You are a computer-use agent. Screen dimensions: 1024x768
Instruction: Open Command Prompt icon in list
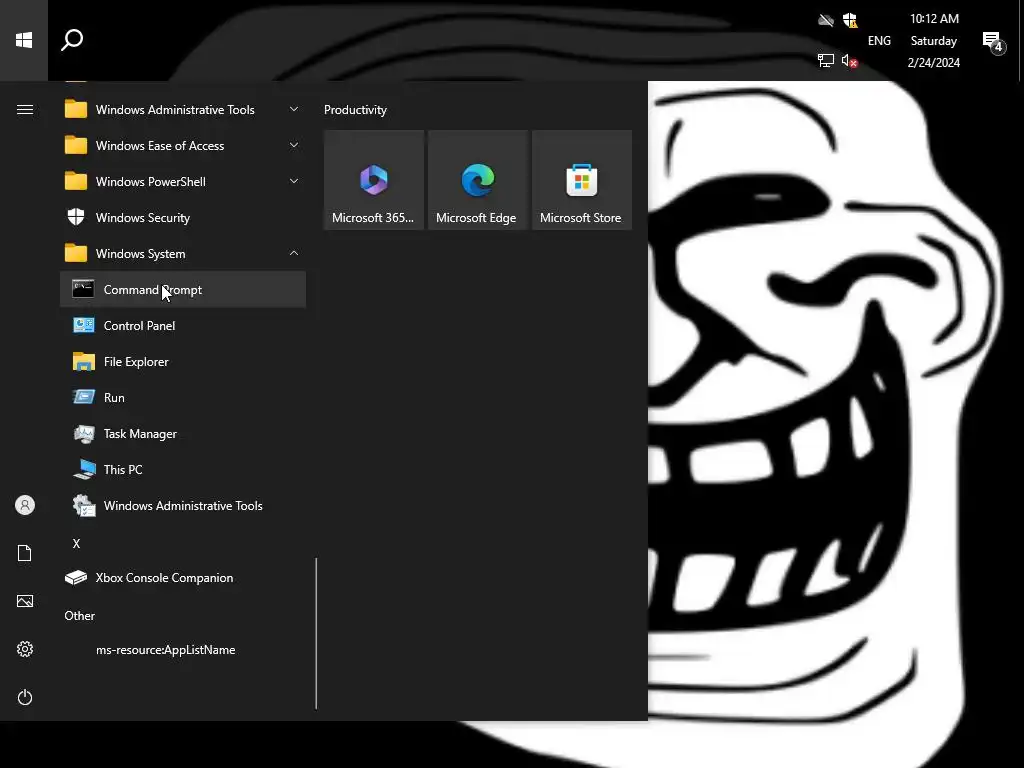83,289
